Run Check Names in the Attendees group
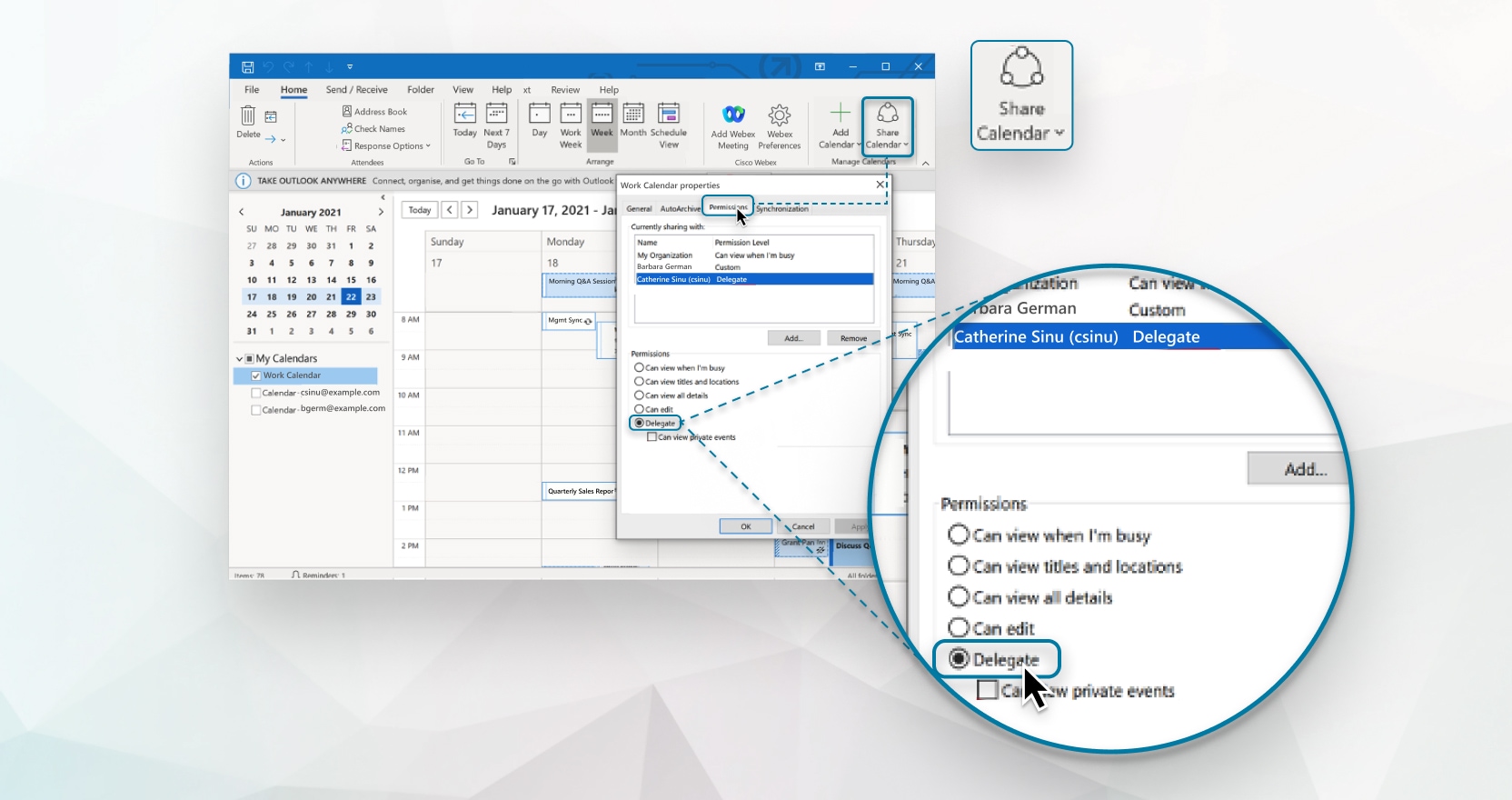The width and height of the screenshot is (1512, 800). coord(373,128)
